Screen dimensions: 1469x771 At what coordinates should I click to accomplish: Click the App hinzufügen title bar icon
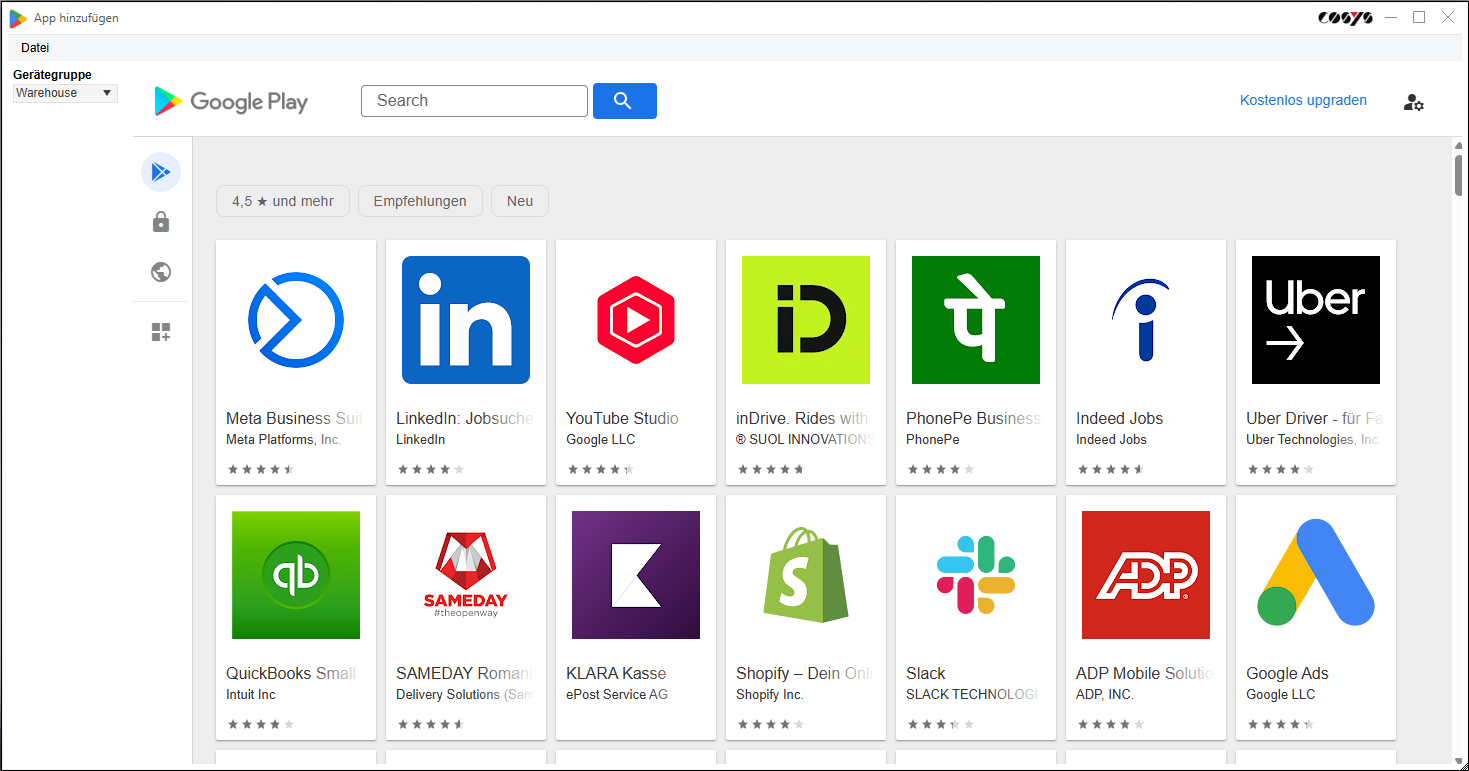(17, 18)
